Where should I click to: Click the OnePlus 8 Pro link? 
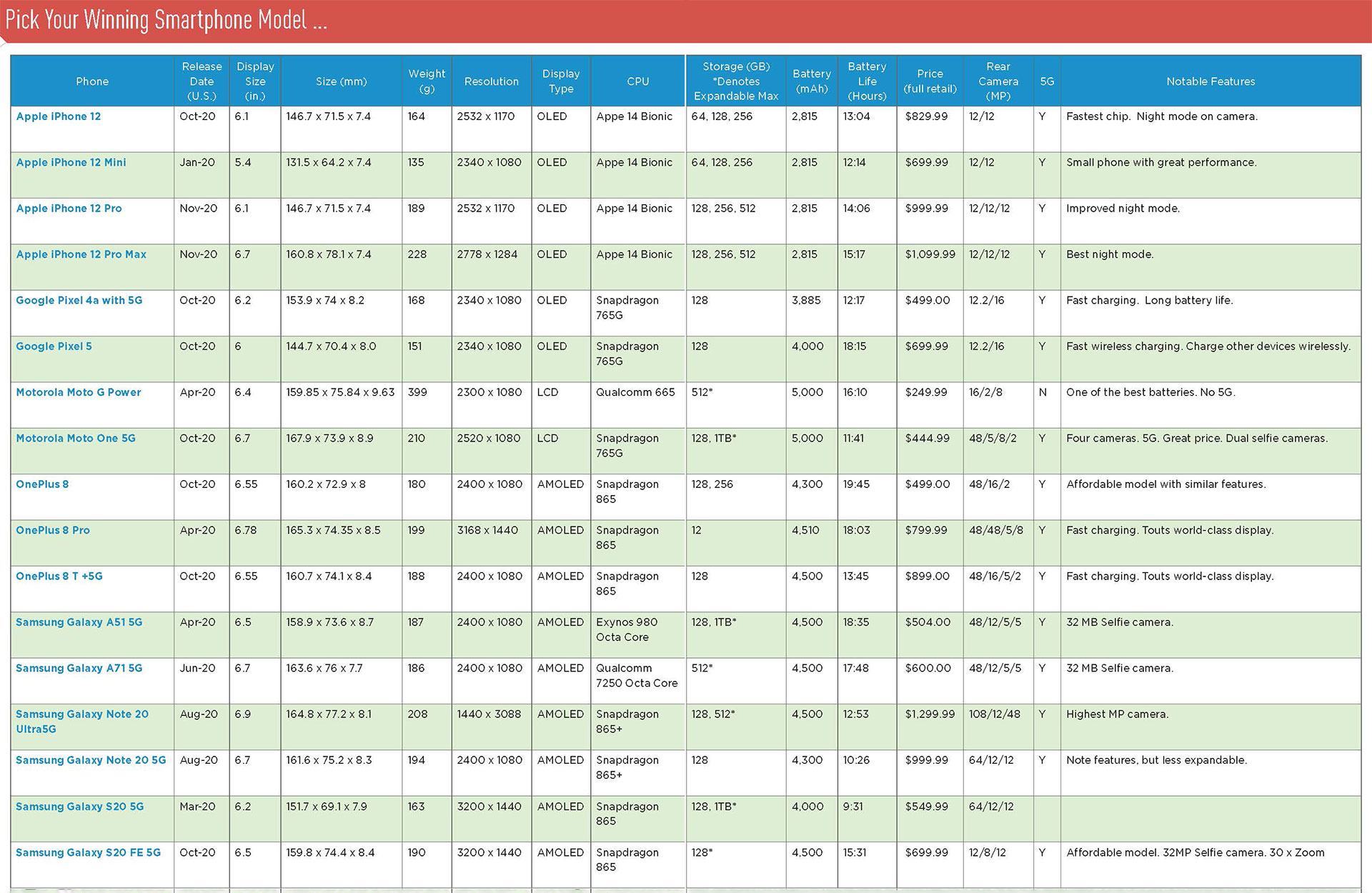tap(52, 530)
